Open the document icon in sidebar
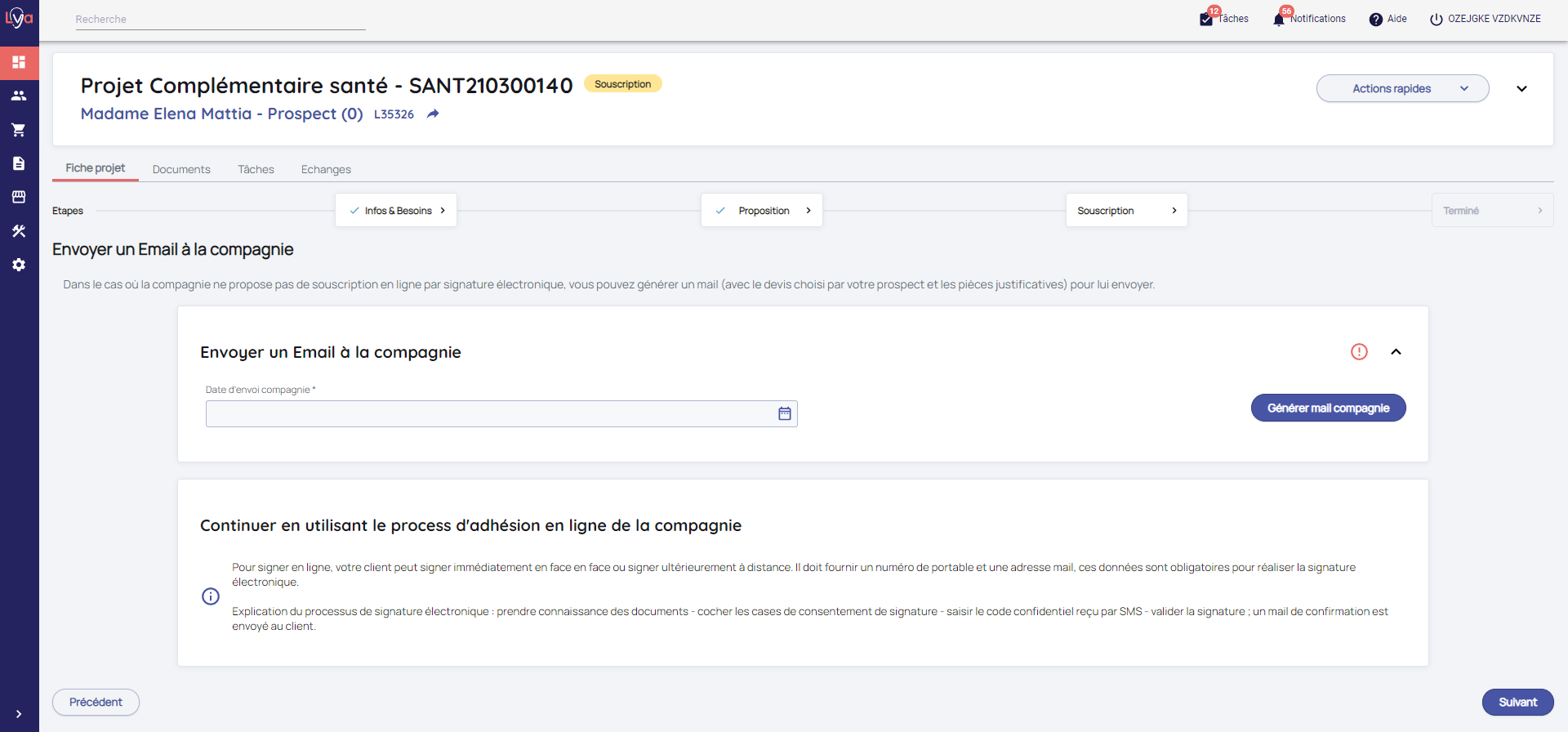Screen dimensions: 1568x732 point(19,163)
